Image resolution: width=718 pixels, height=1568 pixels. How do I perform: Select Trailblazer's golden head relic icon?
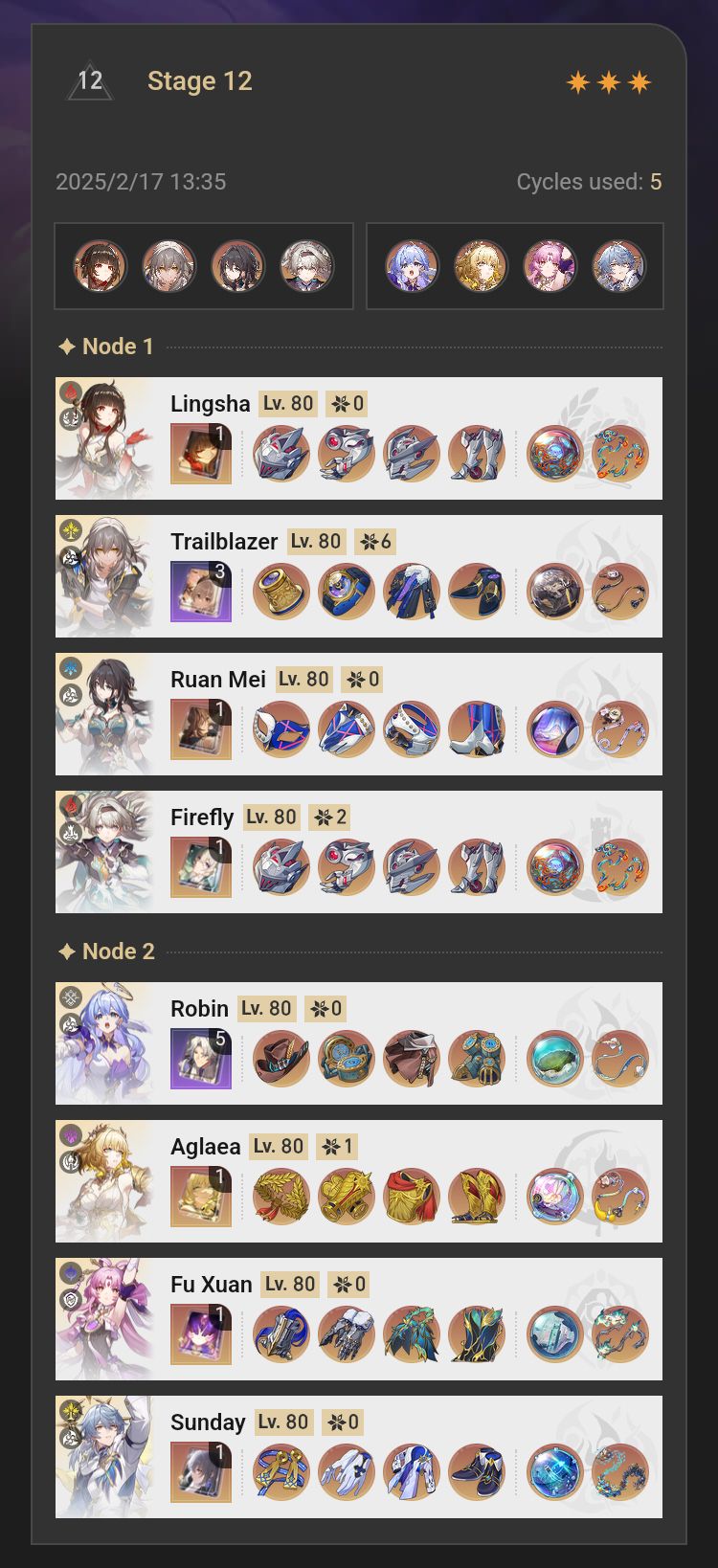(281, 592)
